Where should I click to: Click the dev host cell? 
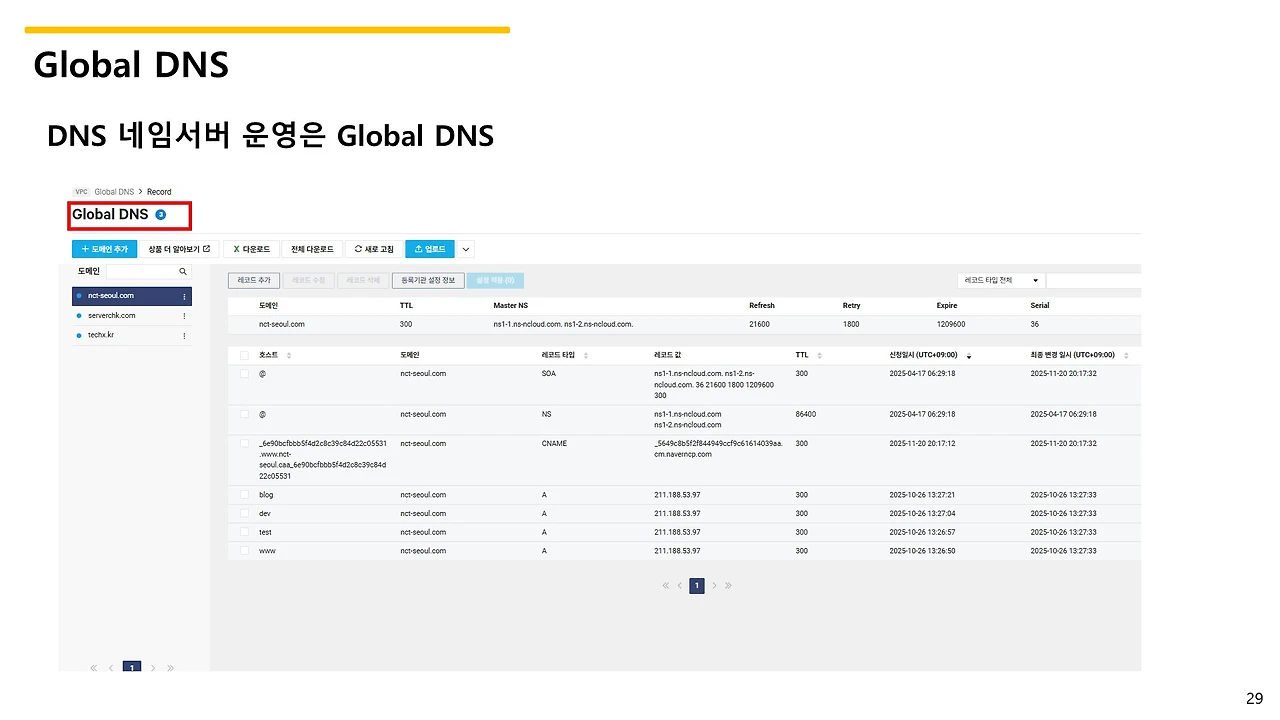(x=265, y=514)
